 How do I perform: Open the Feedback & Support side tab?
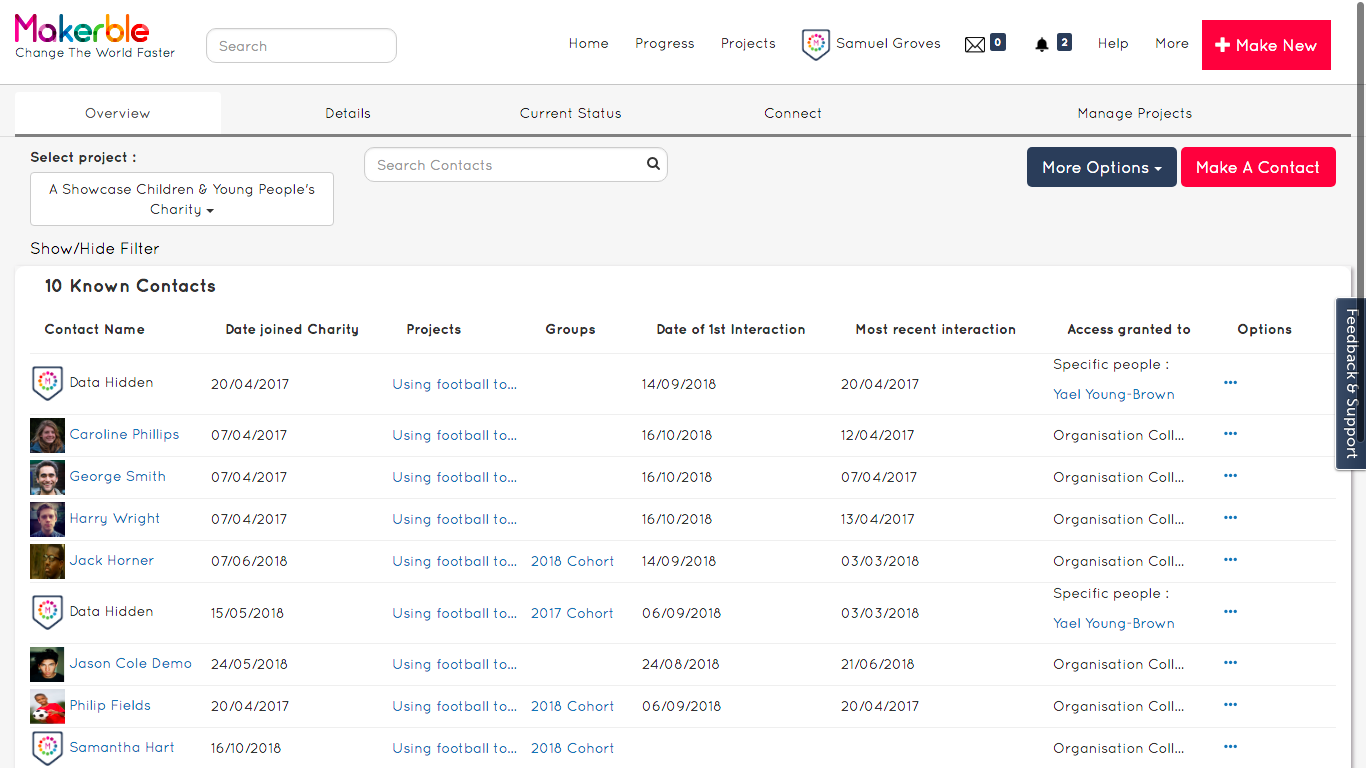click(1351, 383)
